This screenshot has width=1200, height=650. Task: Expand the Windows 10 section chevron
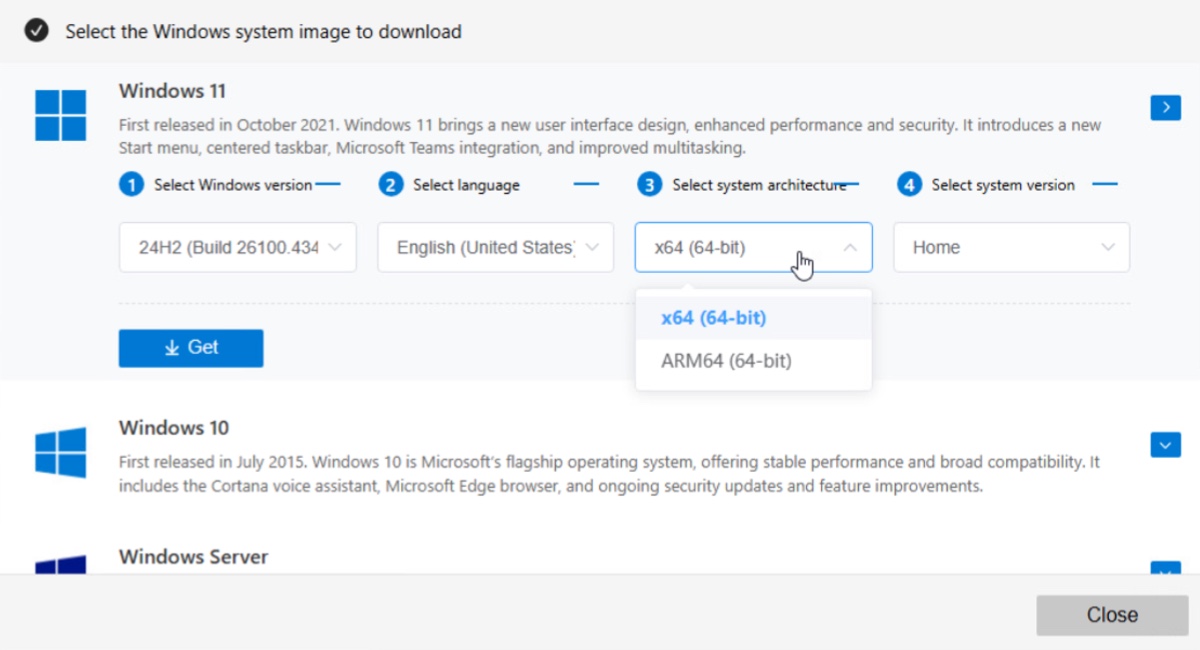pyautogui.click(x=1165, y=444)
